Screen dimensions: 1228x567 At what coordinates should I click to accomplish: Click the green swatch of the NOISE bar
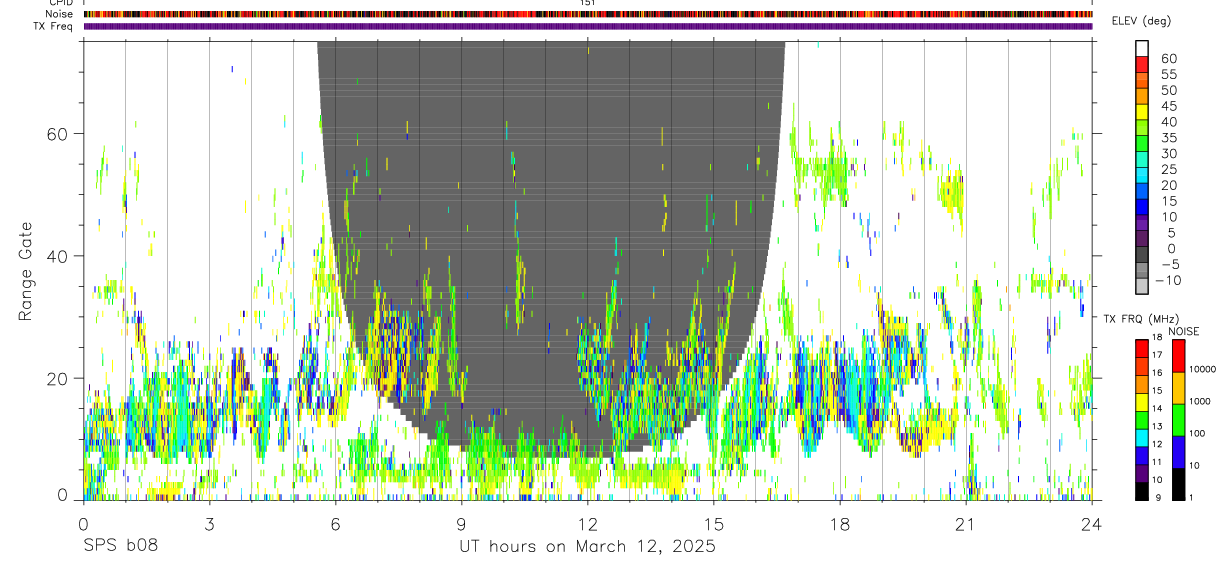point(1178,419)
